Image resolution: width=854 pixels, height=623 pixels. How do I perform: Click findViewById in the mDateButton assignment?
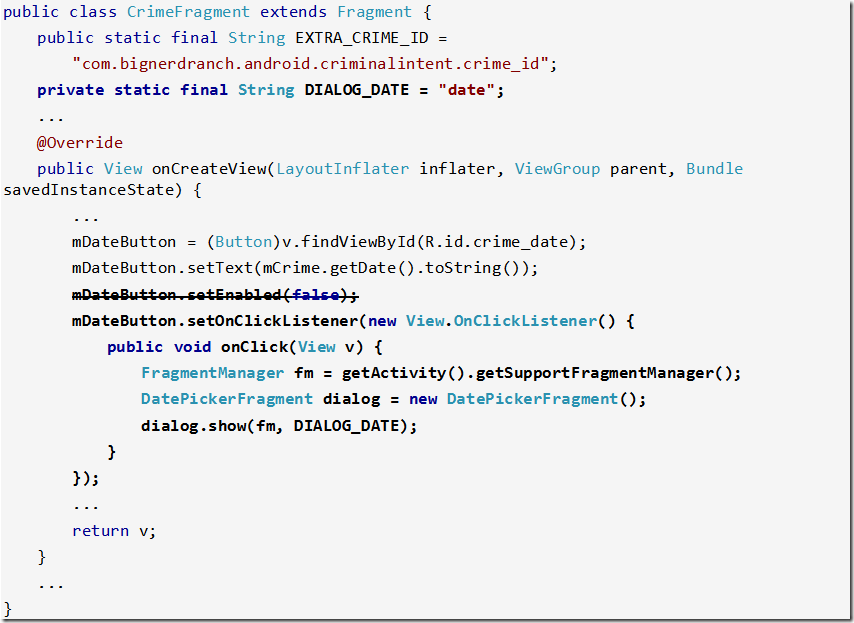[358, 242]
